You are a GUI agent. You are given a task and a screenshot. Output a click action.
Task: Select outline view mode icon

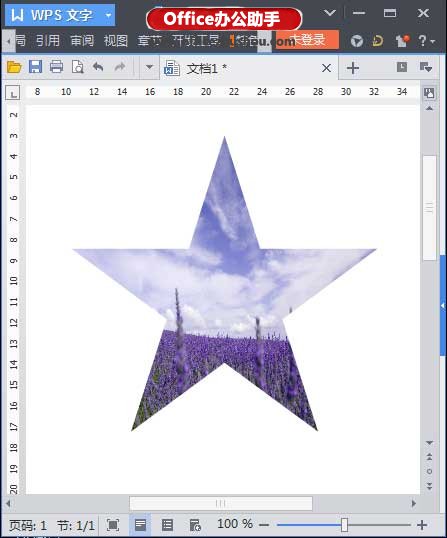coord(167,525)
